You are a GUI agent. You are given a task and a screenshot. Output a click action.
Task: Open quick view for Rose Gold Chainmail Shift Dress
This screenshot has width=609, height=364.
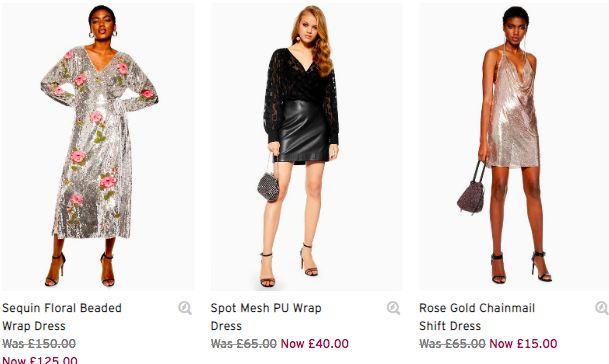click(x=602, y=308)
